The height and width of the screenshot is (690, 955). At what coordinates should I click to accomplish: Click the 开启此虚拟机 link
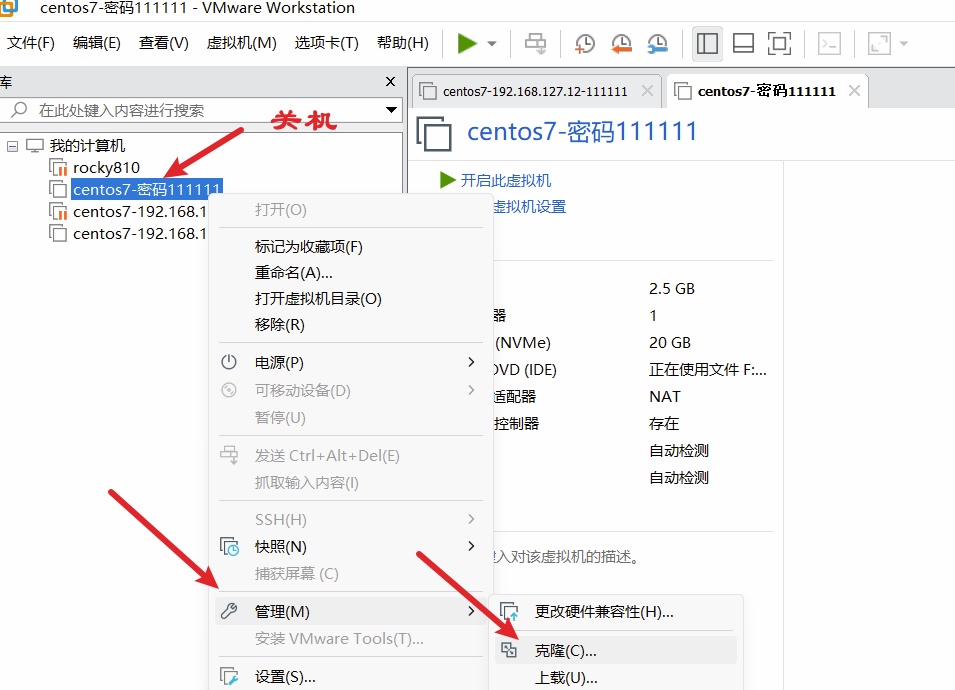point(506,180)
